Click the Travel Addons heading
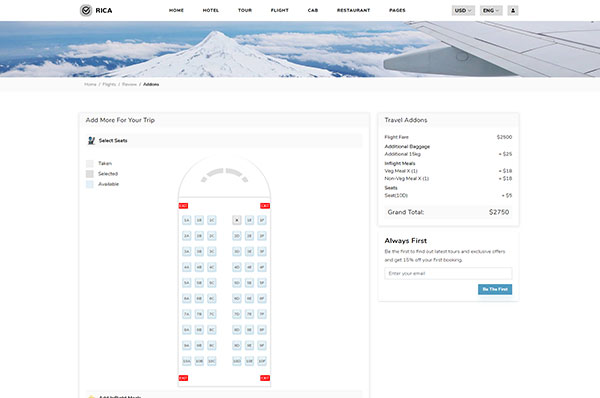This screenshot has height=398, width=600. point(406,120)
